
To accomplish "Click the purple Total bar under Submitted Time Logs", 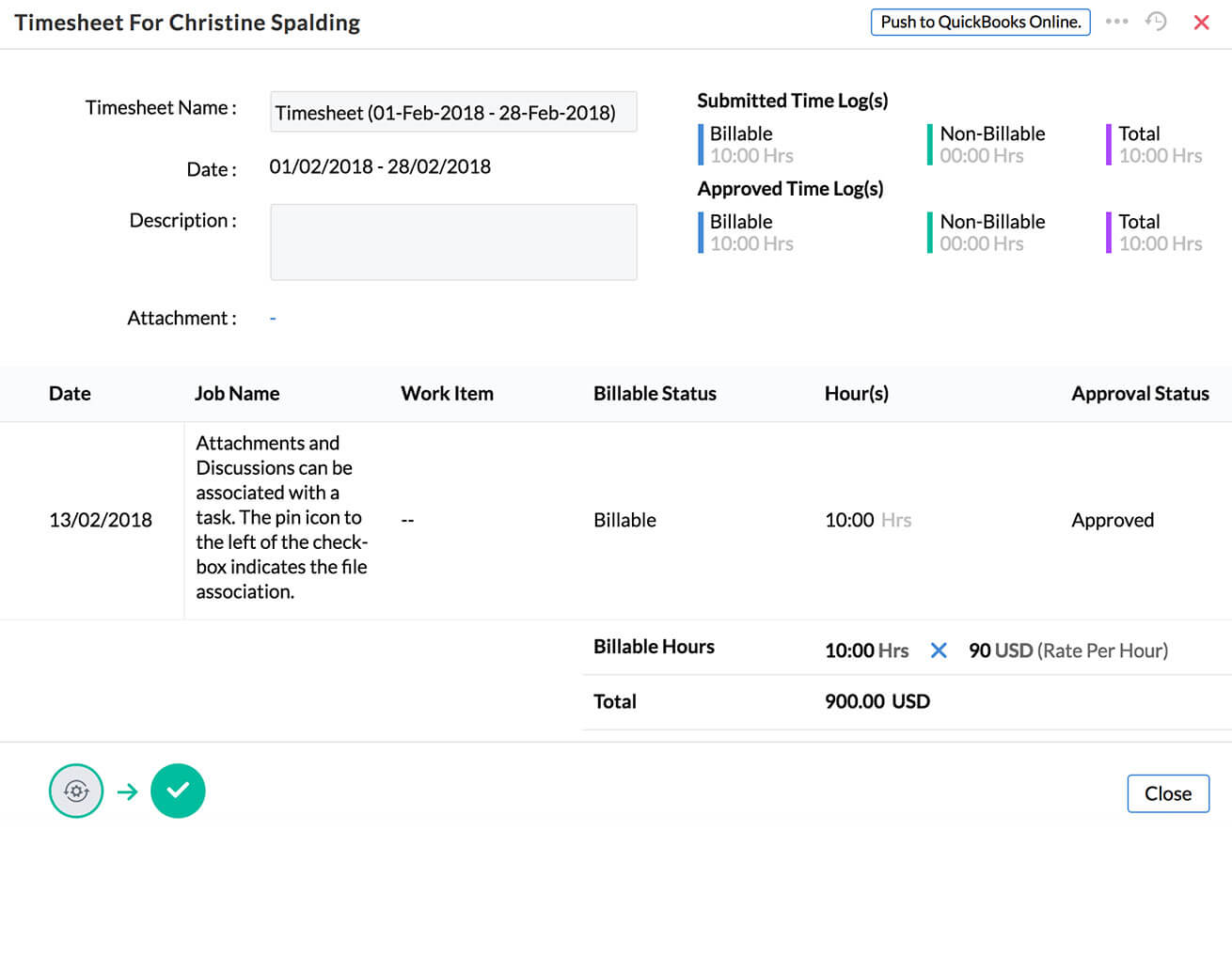I will (x=1109, y=145).
